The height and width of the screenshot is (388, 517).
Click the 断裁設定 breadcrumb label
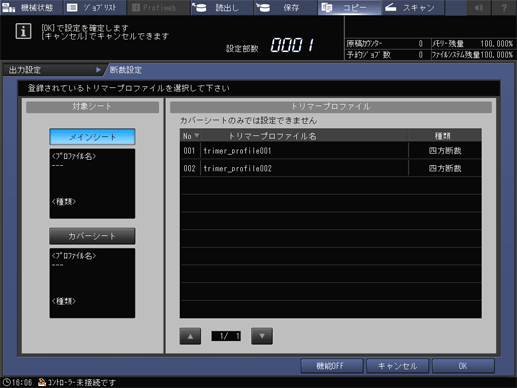click(126, 70)
